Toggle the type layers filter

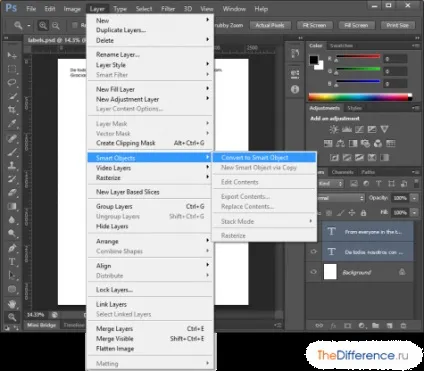(379, 184)
